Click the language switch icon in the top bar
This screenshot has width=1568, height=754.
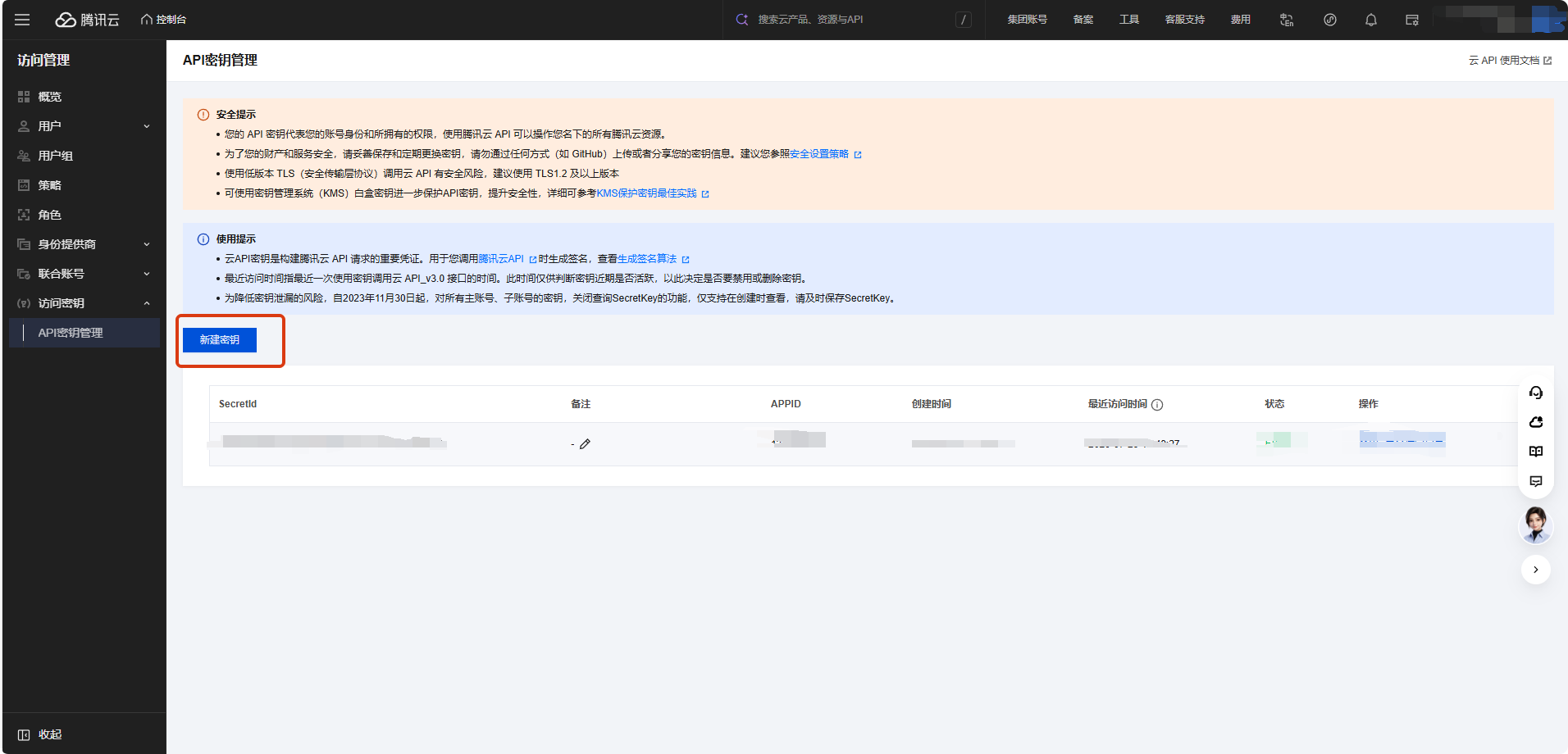1287,20
